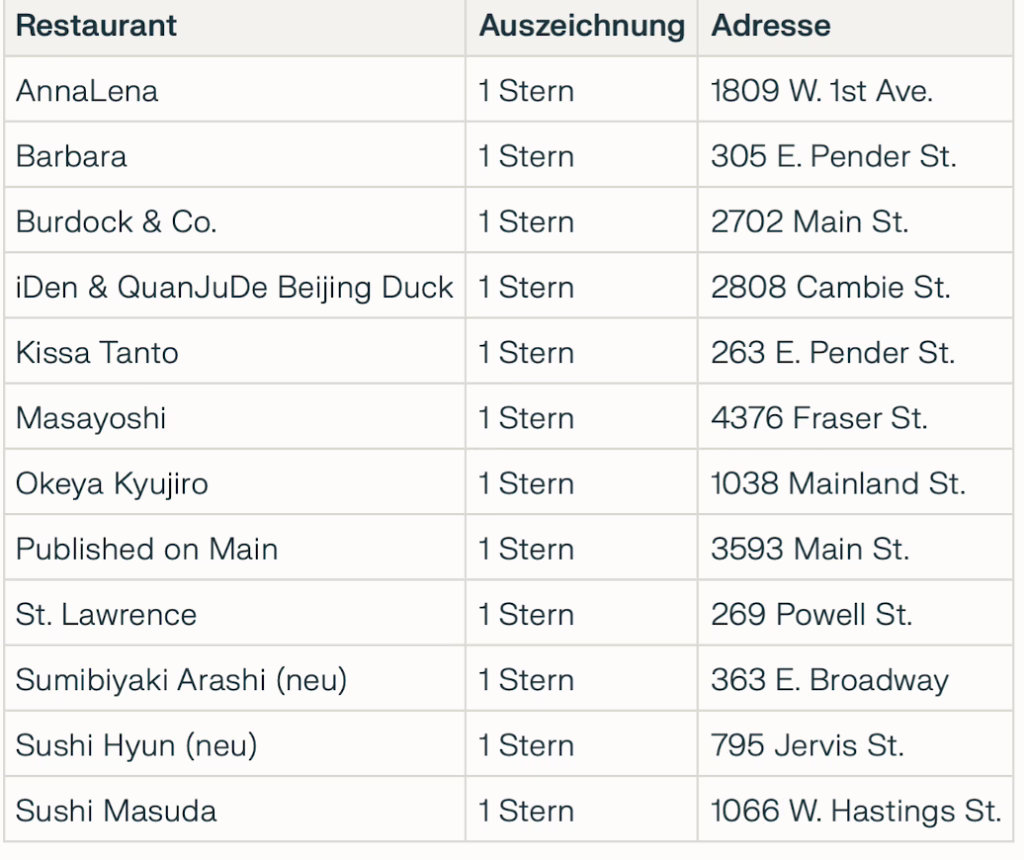
Task: Select the AnnaLena restaurant cell
Action: [87, 91]
